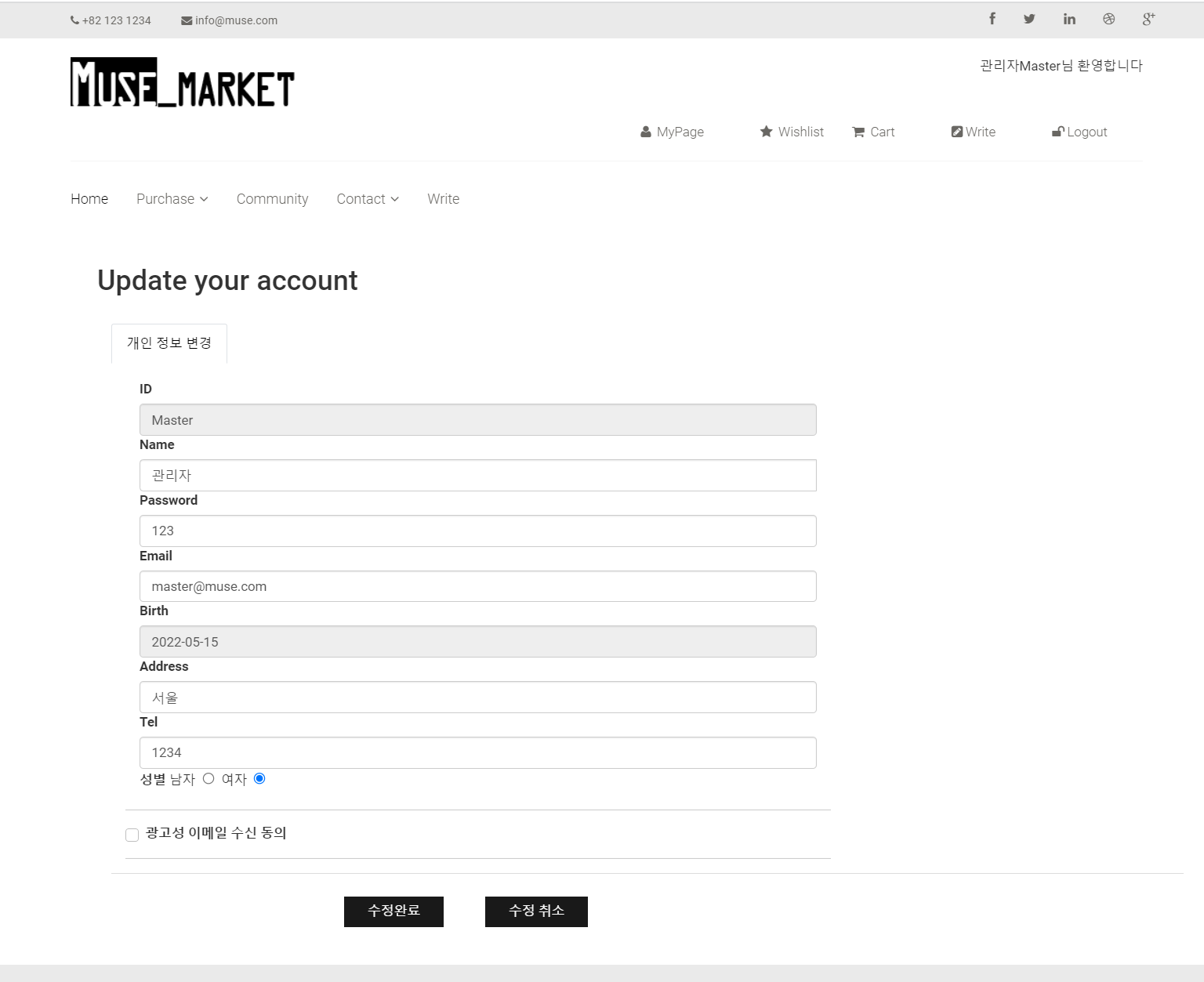Expand the Purchase dropdown menu
Image resolution: width=1204 pixels, height=982 pixels.
171,198
